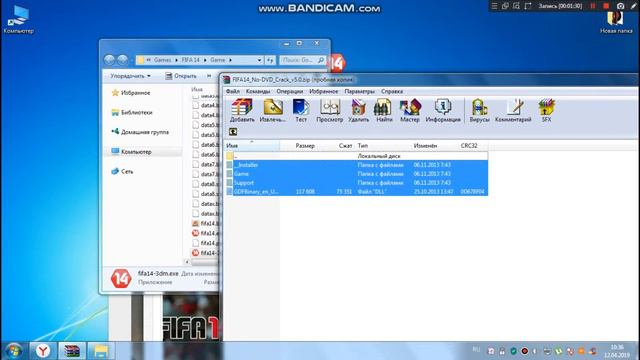Go up one level in WinRAR

(x=233, y=132)
